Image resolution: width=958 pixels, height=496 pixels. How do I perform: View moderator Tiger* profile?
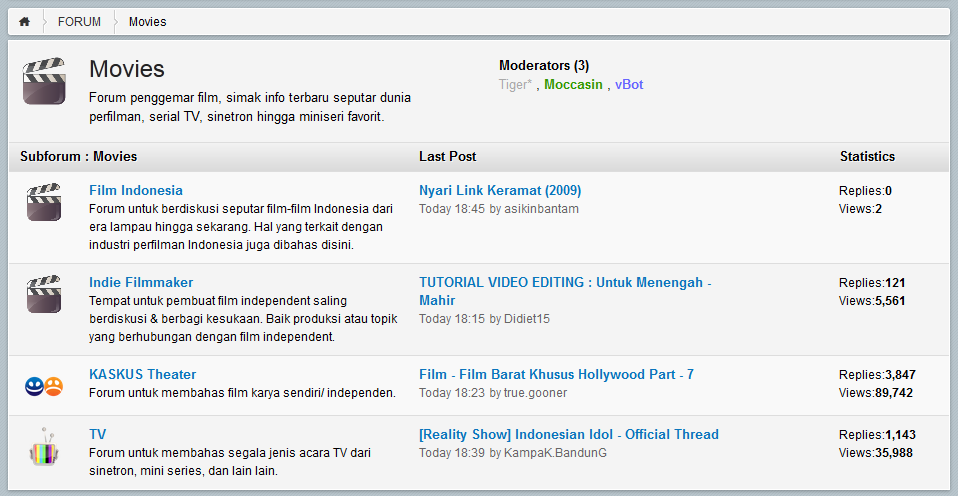point(515,85)
